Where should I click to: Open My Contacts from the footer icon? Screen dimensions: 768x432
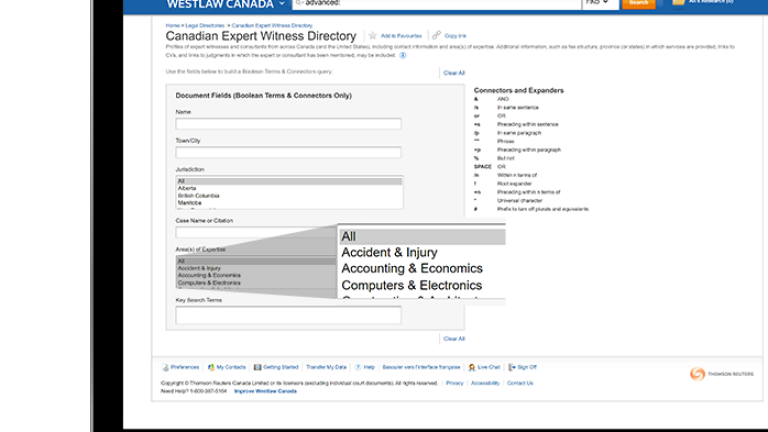click(211, 367)
